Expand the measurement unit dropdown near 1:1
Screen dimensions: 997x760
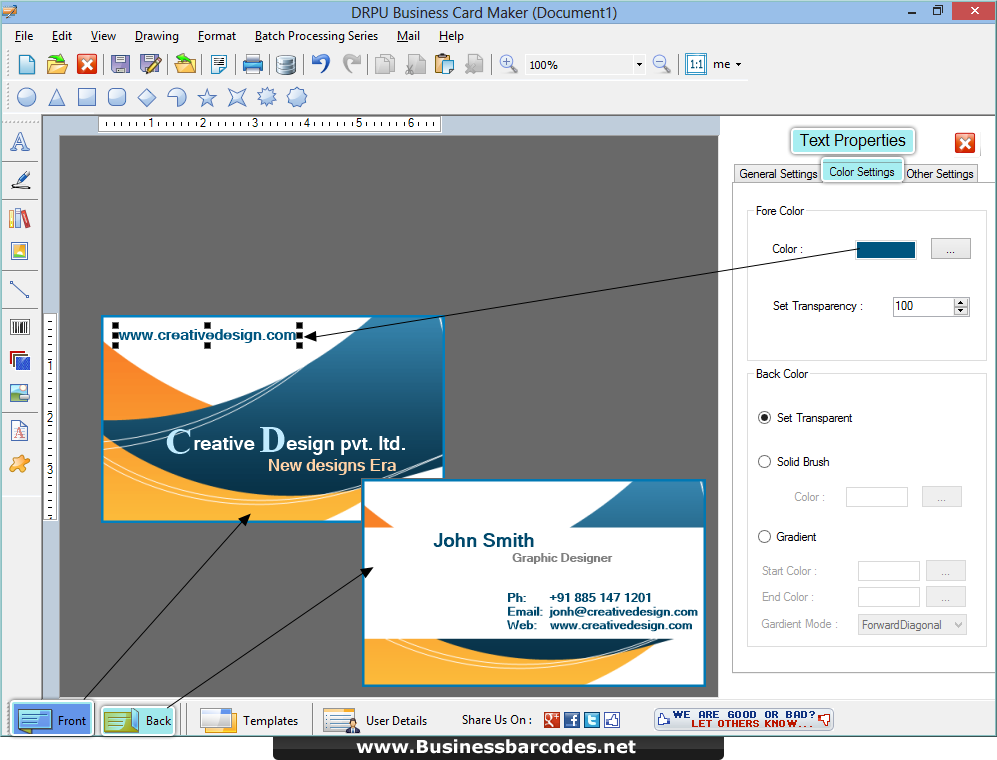coord(735,63)
